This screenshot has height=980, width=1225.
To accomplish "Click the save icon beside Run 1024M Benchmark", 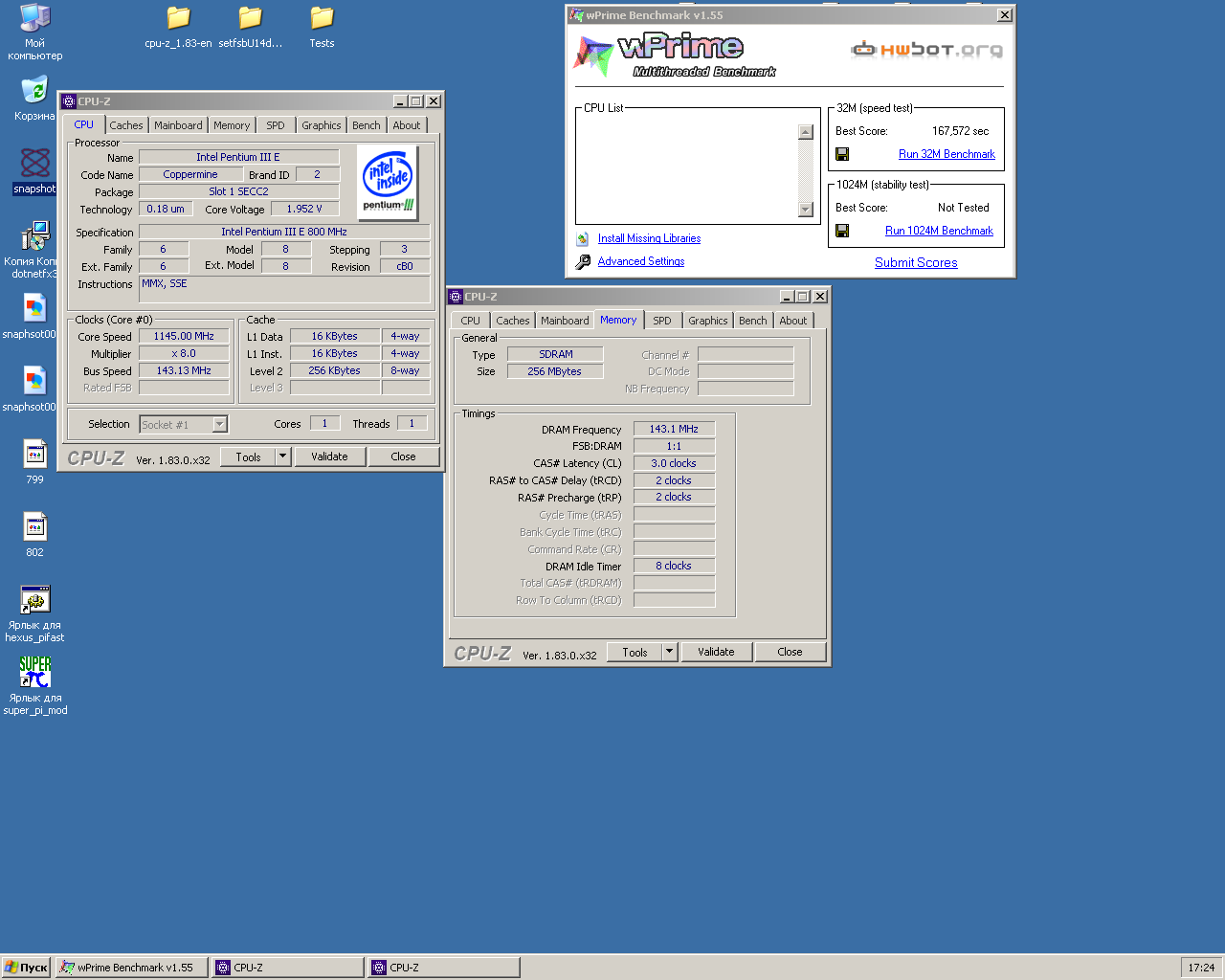I will (x=842, y=231).
